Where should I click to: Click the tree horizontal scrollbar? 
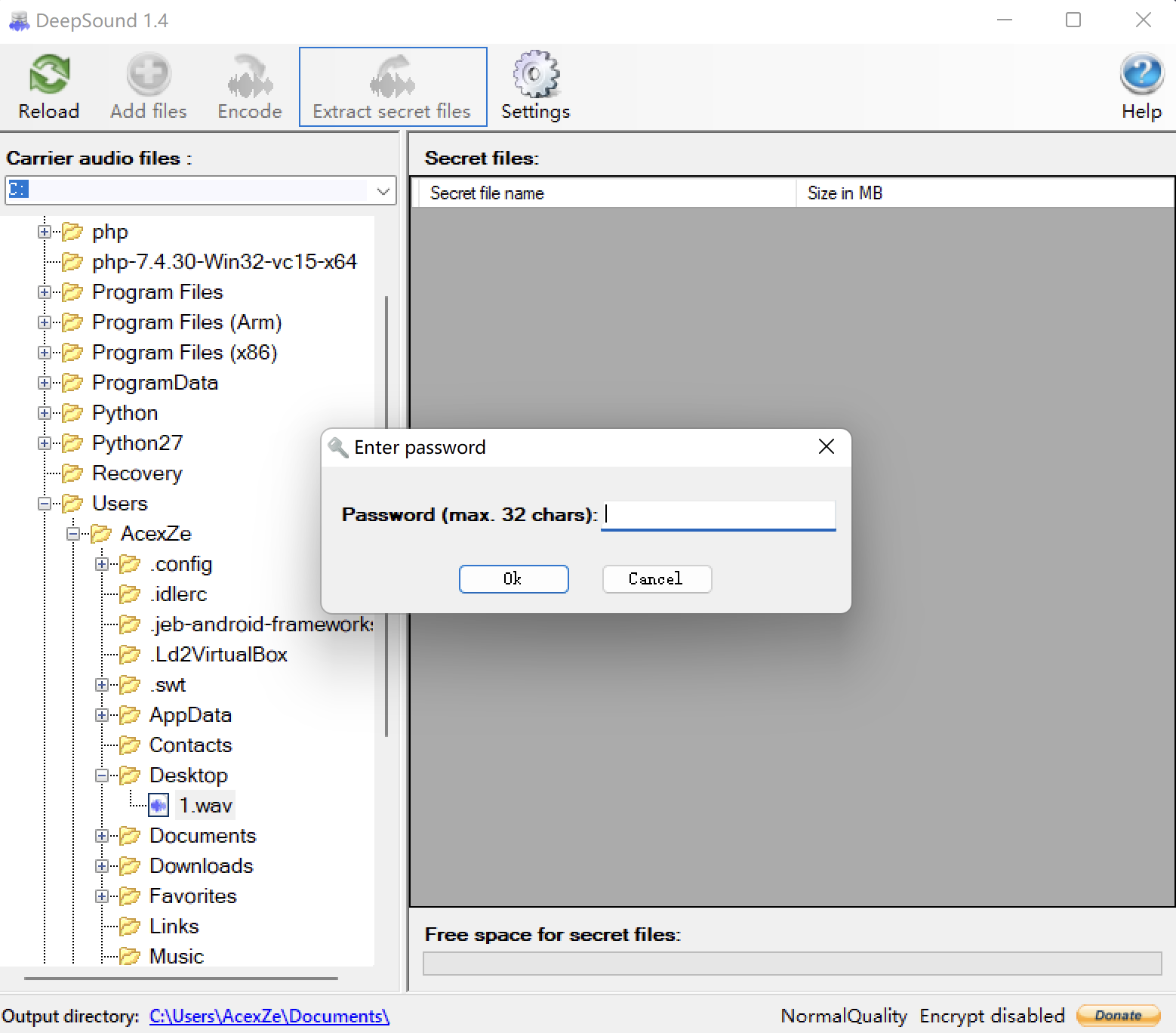pos(181,979)
